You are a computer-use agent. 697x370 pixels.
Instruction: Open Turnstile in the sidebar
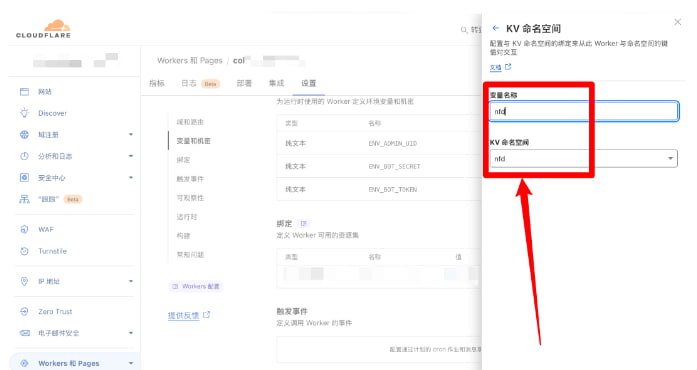[52, 251]
